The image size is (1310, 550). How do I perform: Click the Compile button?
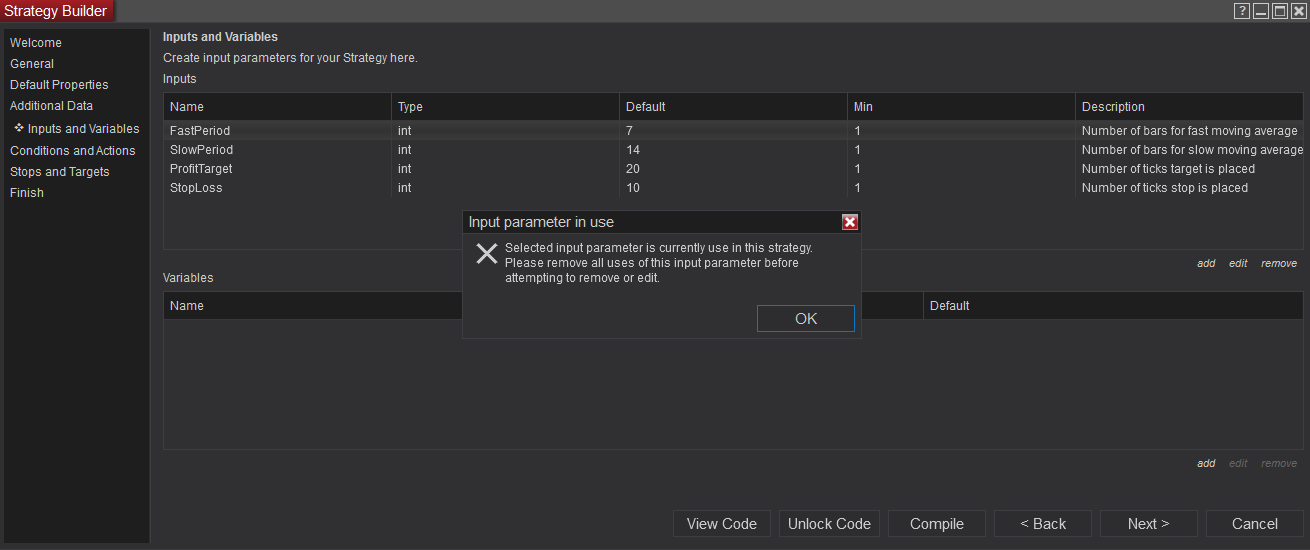click(x=936, y=524)
